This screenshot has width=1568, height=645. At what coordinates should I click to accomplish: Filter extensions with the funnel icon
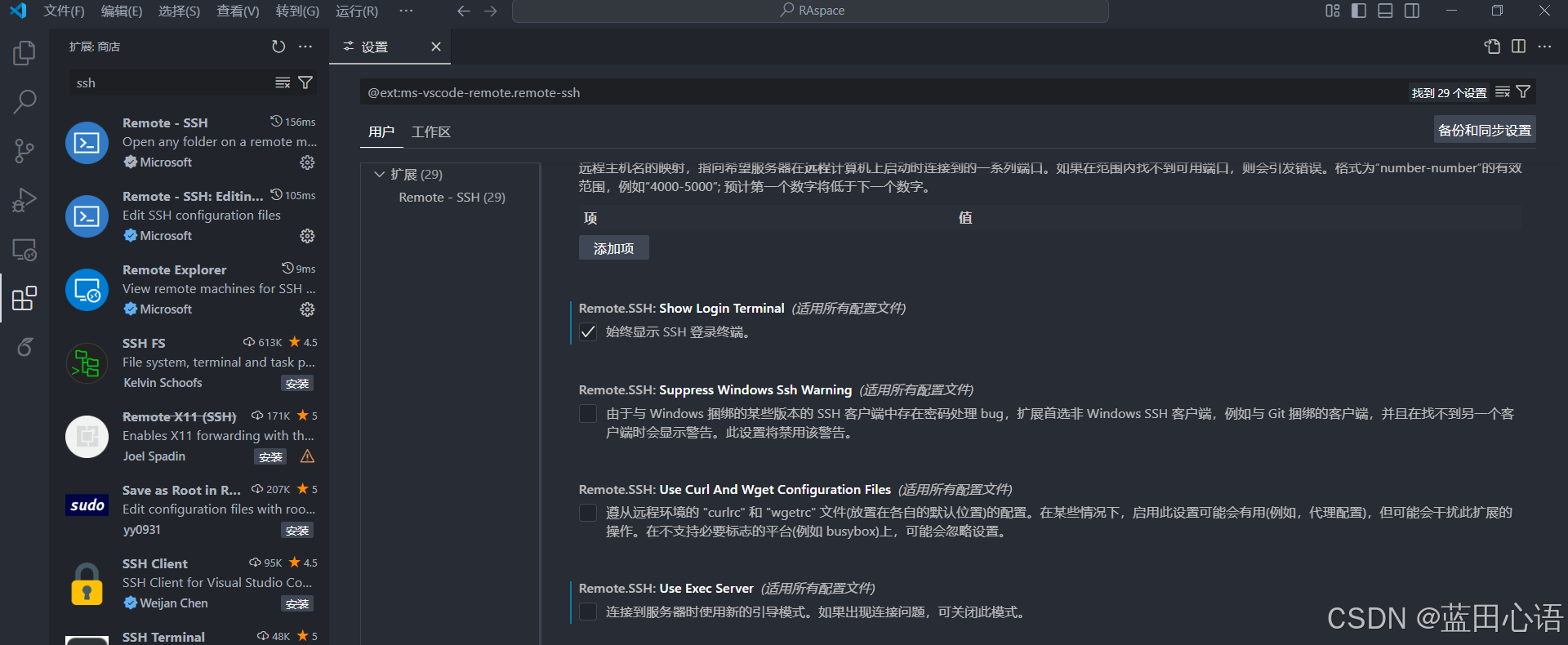305,82
